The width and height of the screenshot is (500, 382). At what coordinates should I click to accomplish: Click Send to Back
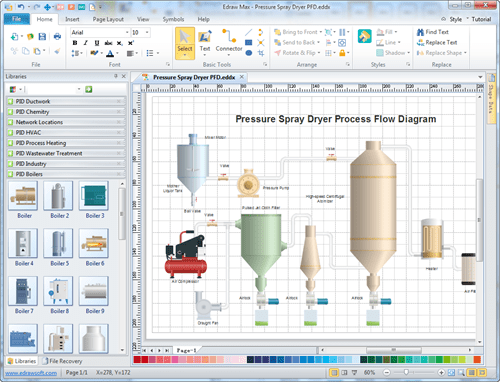(x=296, y=42)
